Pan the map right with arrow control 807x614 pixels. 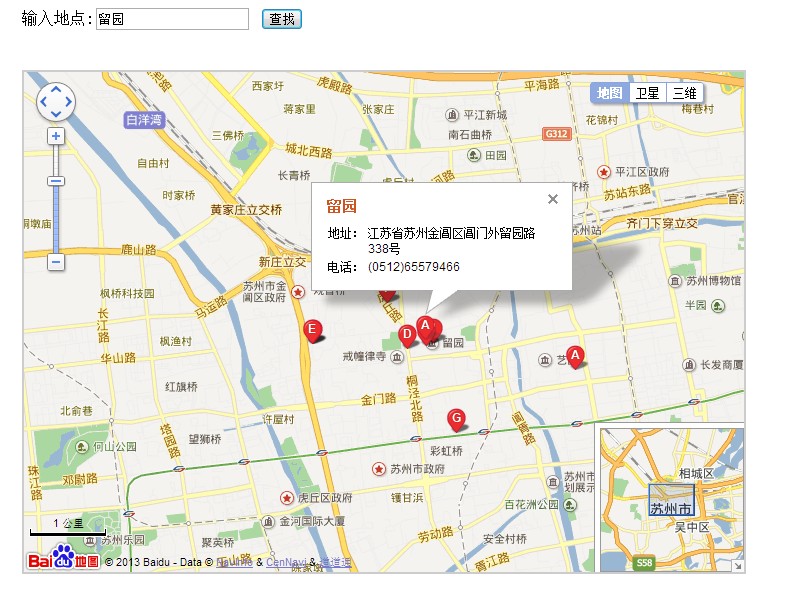[68, 102]
